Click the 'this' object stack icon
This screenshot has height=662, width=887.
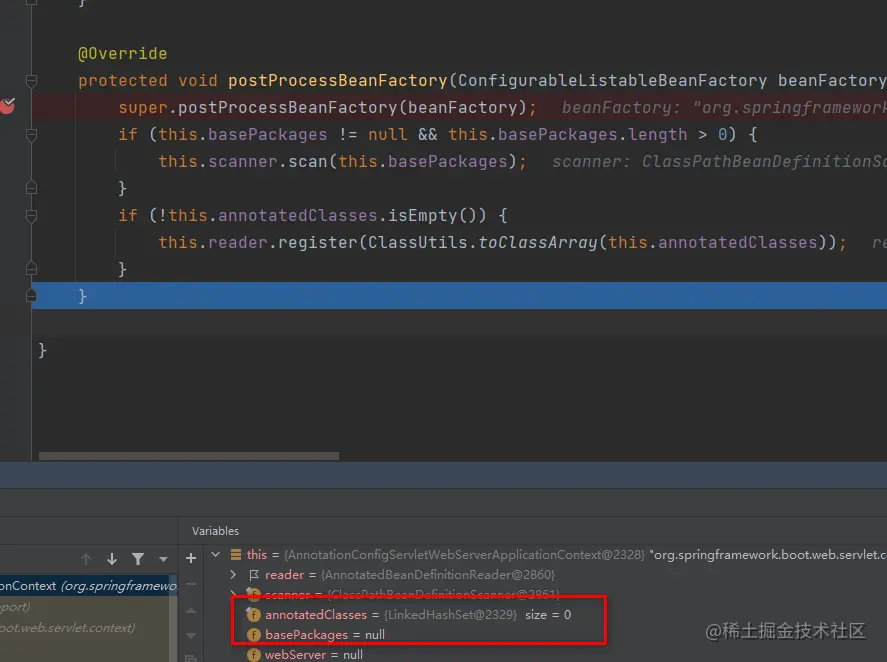pyautogui.click(x=236, y=554)
